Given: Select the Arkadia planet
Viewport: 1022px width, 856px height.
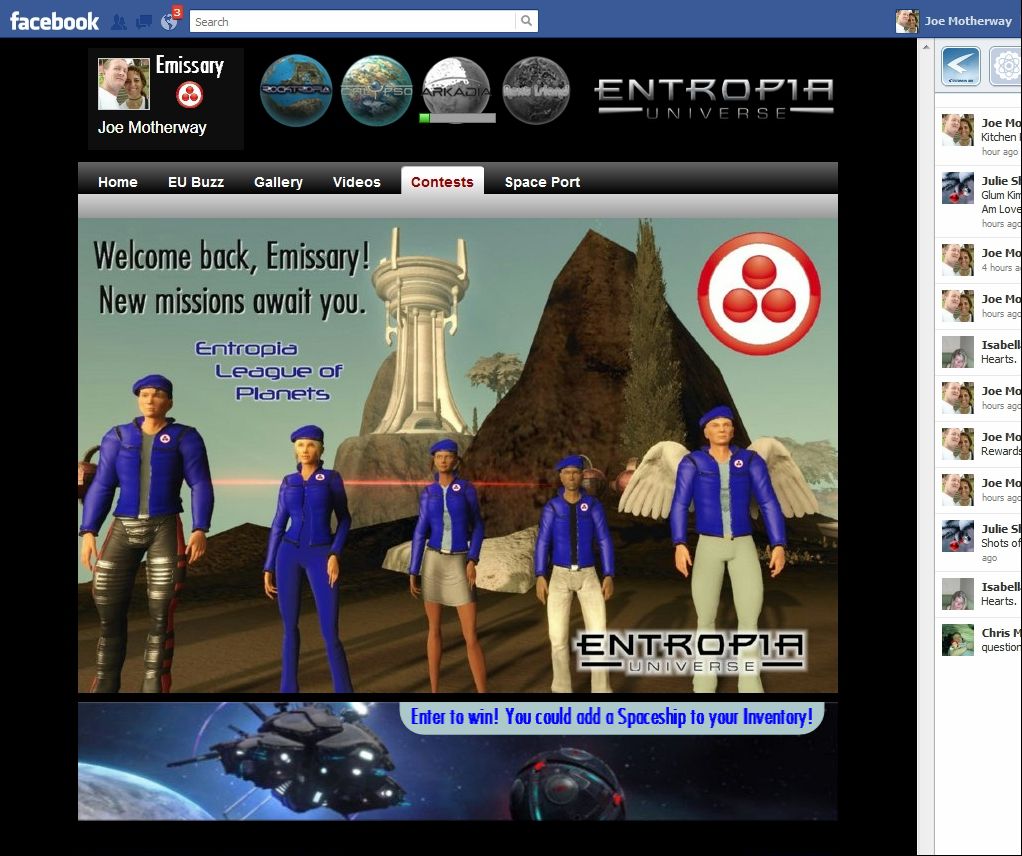Looking at the screenshot, I should point(456,87).
